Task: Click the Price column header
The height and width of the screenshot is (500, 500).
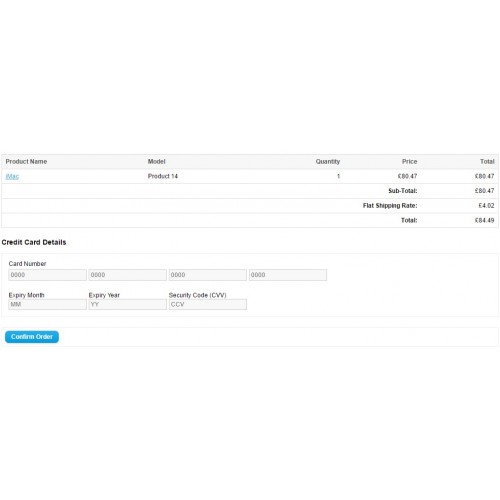Action: point(409,162)
